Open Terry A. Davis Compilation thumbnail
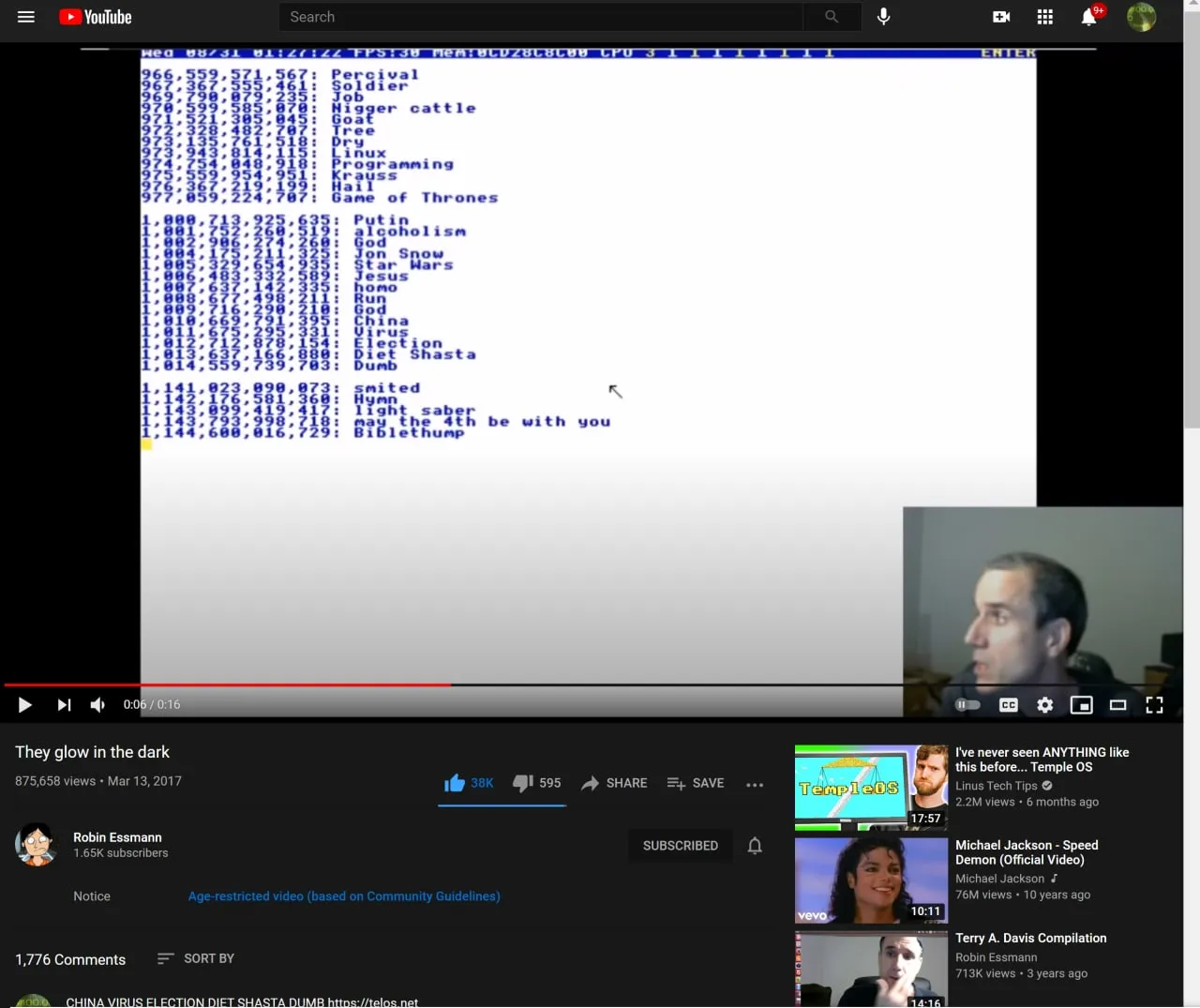 click(871, 969)
